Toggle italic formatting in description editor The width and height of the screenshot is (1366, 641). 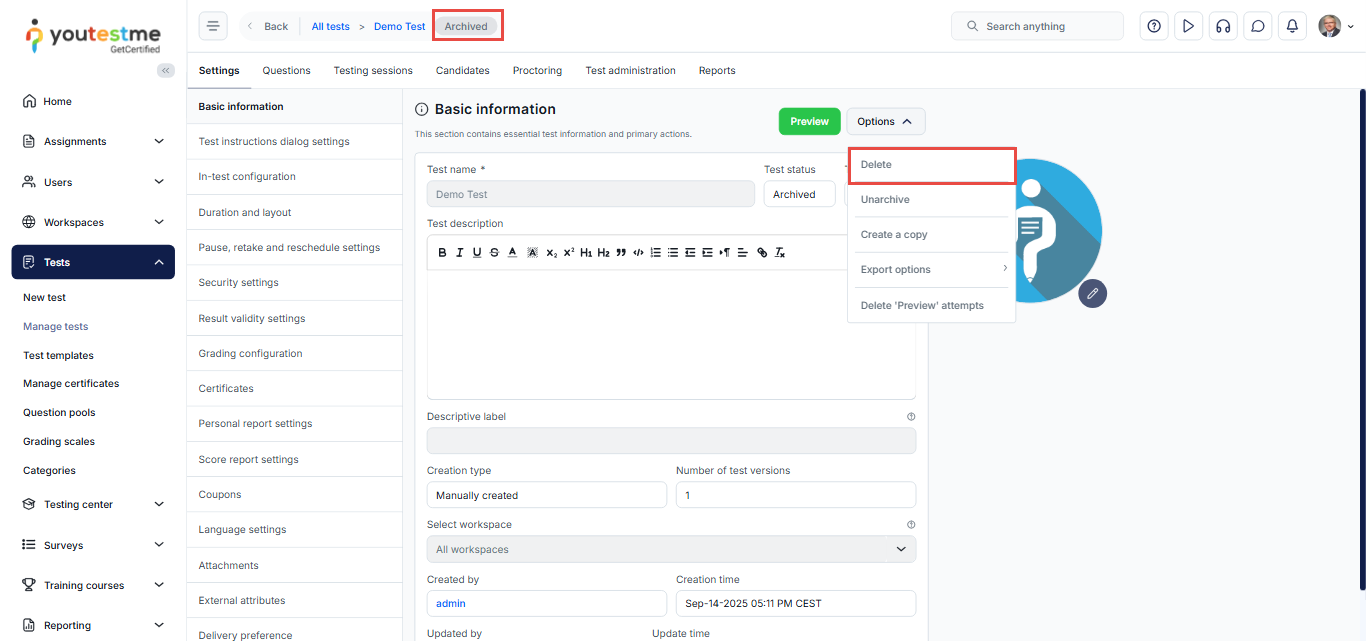coord(460,253)
